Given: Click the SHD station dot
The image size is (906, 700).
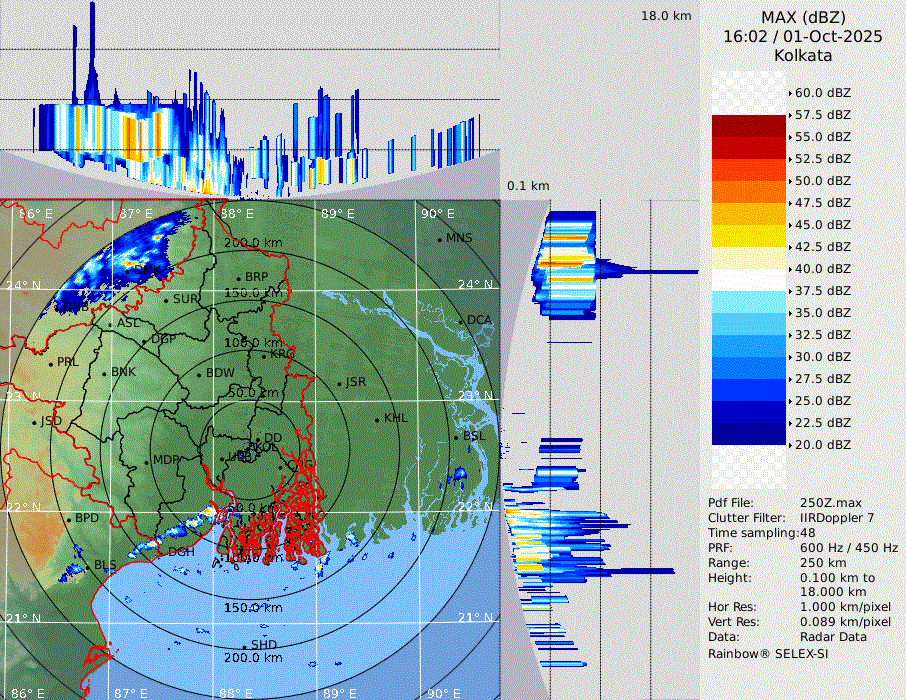Looking at the screenshot, I should (x=245, y=646).
